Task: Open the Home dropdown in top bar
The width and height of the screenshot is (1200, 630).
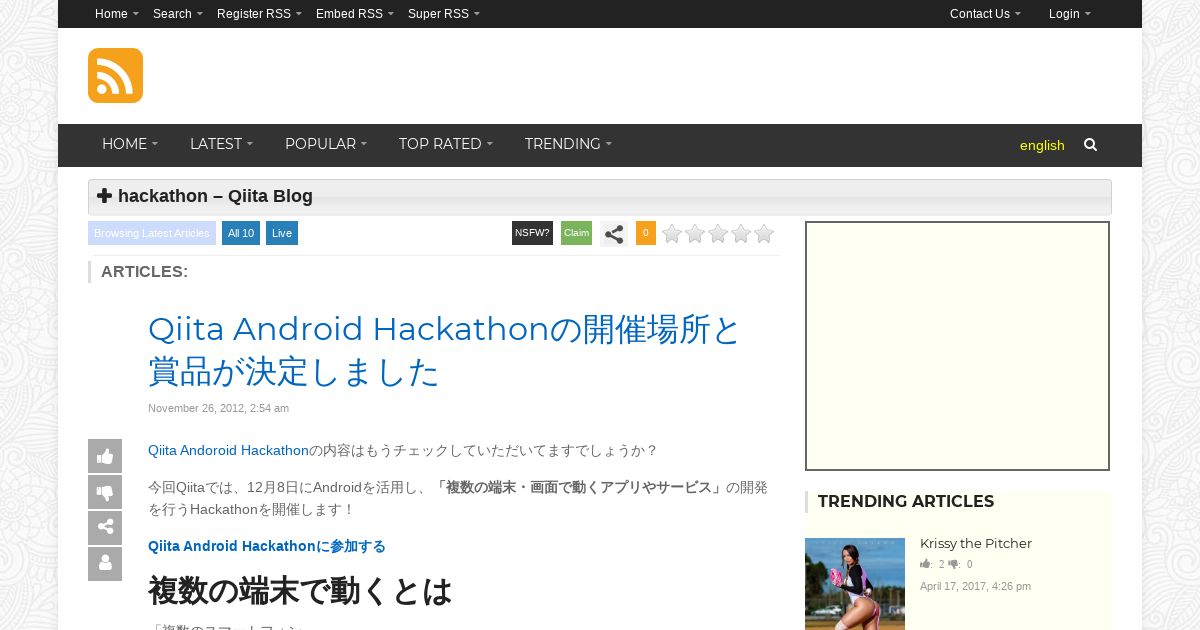Action: (117, 14)
